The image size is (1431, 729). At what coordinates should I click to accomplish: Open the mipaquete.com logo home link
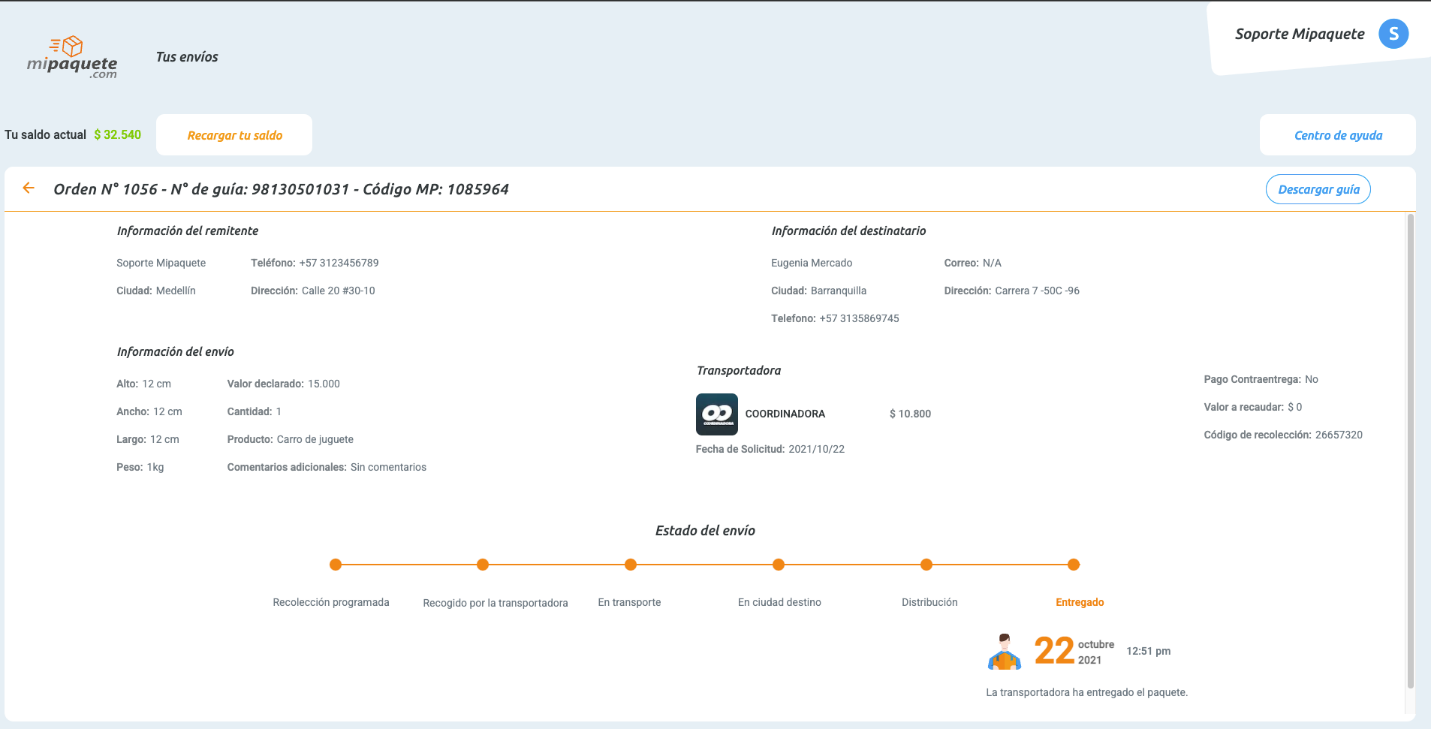coord(72,58)
